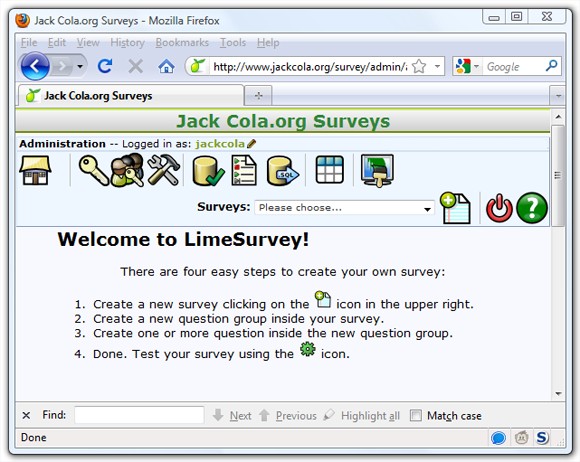Open a new tab with the plus button
The height and width of the screenshot is (462, 580).
click(258, 96)
